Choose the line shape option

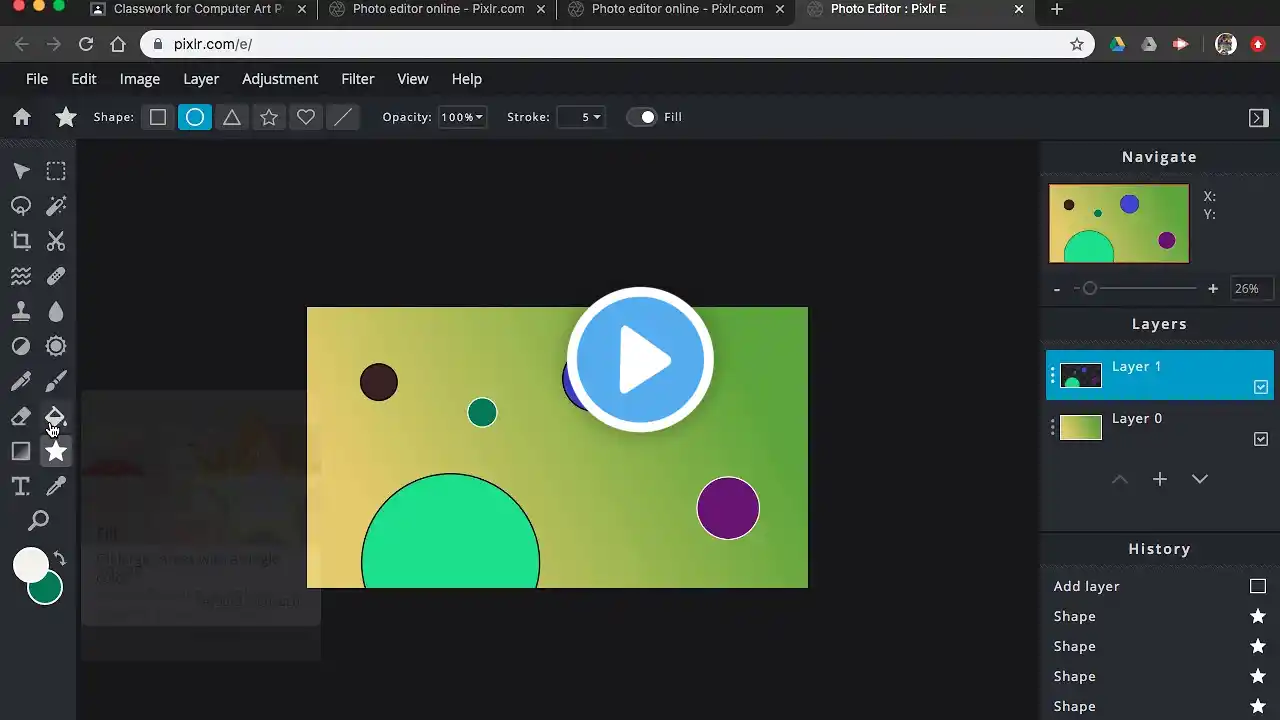tap(343, 117)
